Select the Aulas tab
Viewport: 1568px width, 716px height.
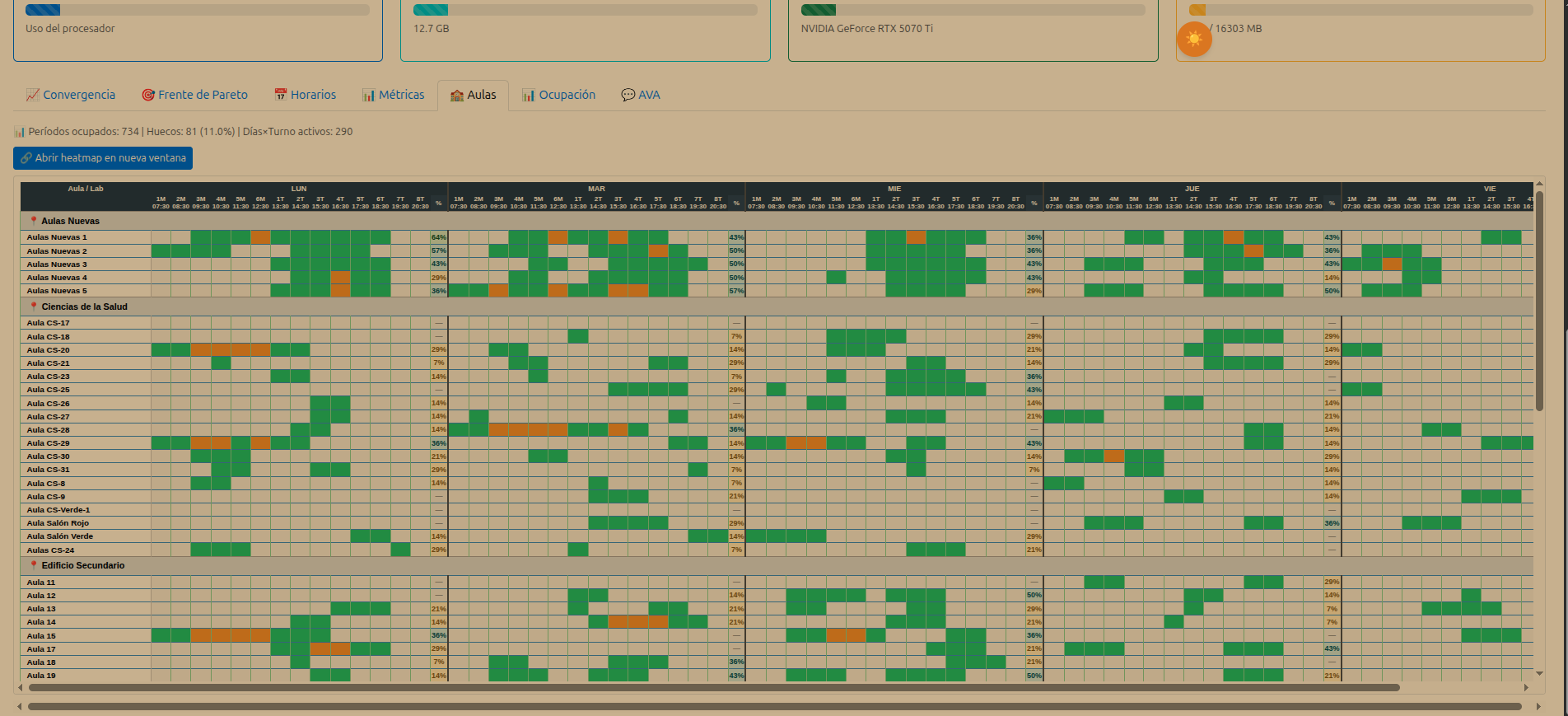(x=473, y=95)
